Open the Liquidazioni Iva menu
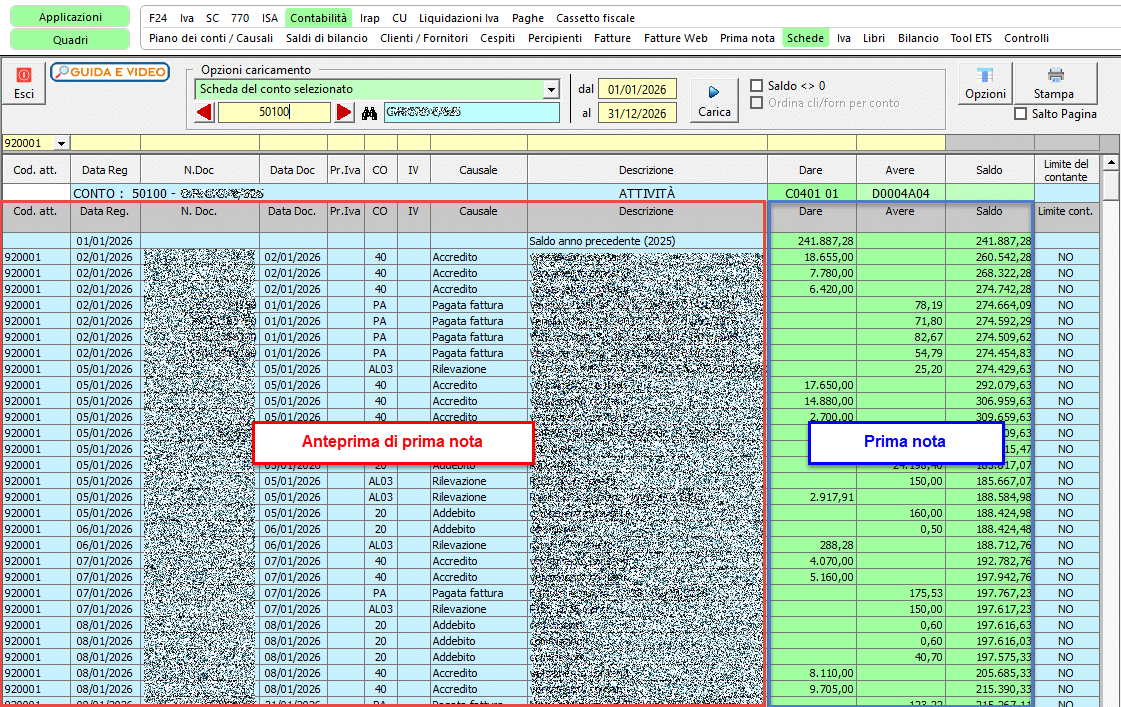The width and height of the screenshot is (1121, 707). [459, 18]
